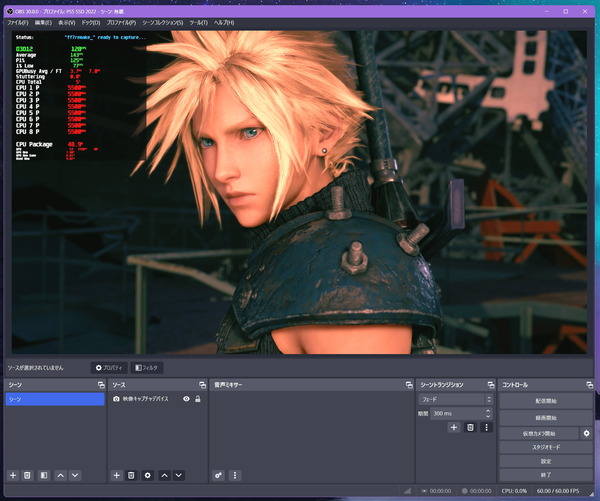Open the audio mixer three-dot menu
The image size is (600, 501).
[235, 475]
